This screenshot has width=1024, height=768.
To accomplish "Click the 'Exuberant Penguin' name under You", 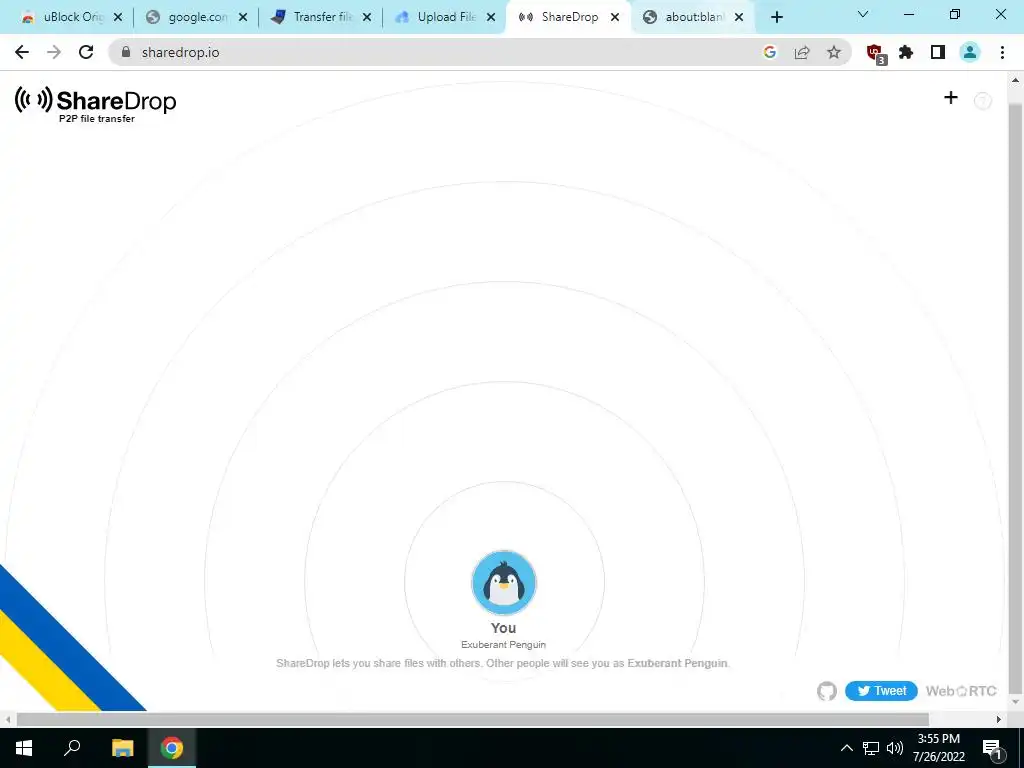I will [504, 645].
